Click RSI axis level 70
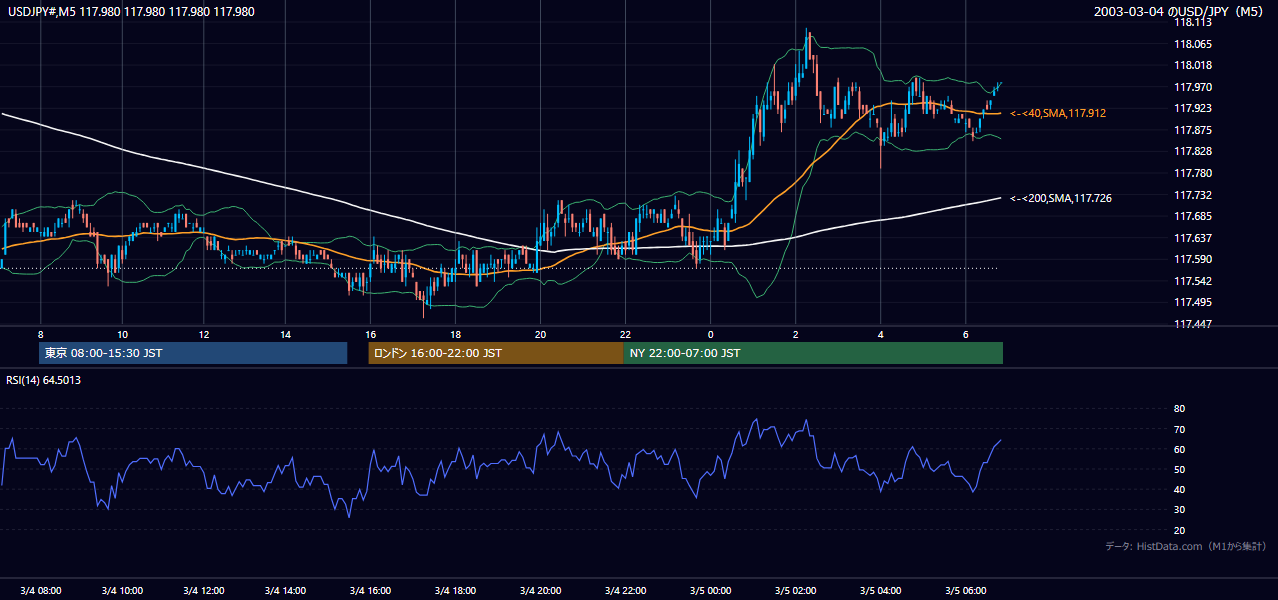1278x600 pixels. (x=1179, y=429)
